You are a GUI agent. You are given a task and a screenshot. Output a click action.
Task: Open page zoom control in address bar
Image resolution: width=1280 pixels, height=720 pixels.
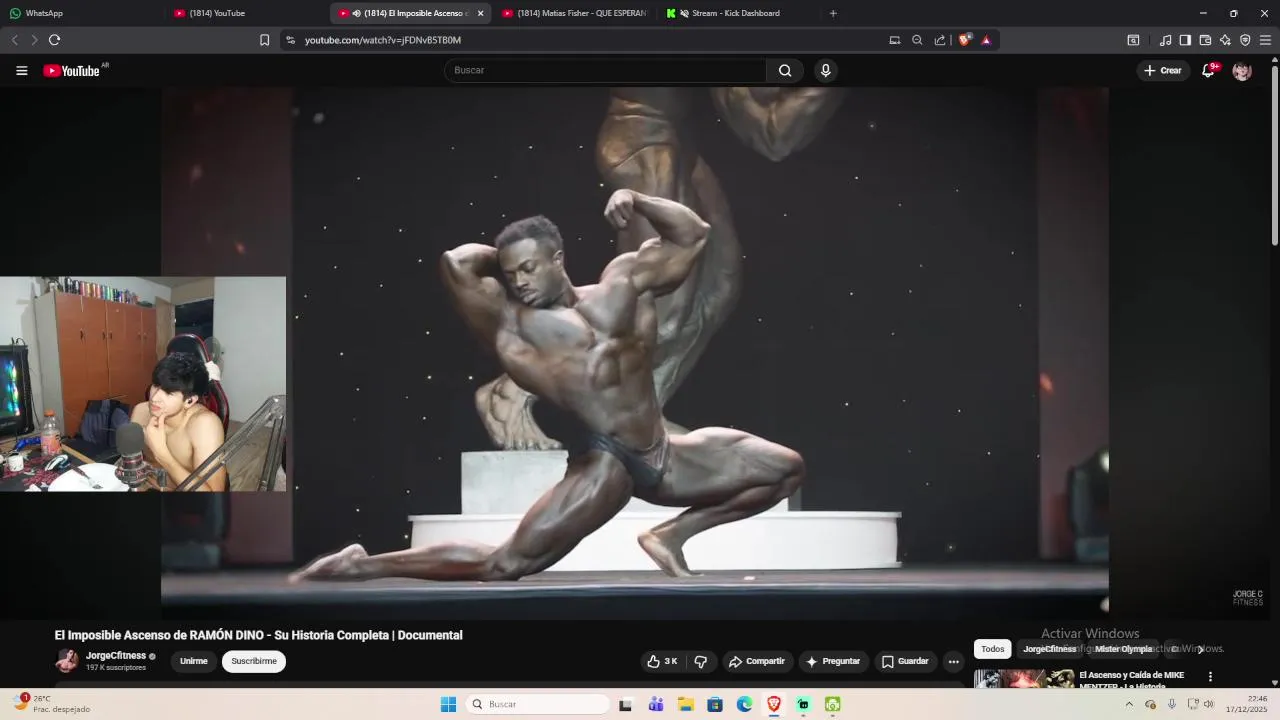coord(917,40)
